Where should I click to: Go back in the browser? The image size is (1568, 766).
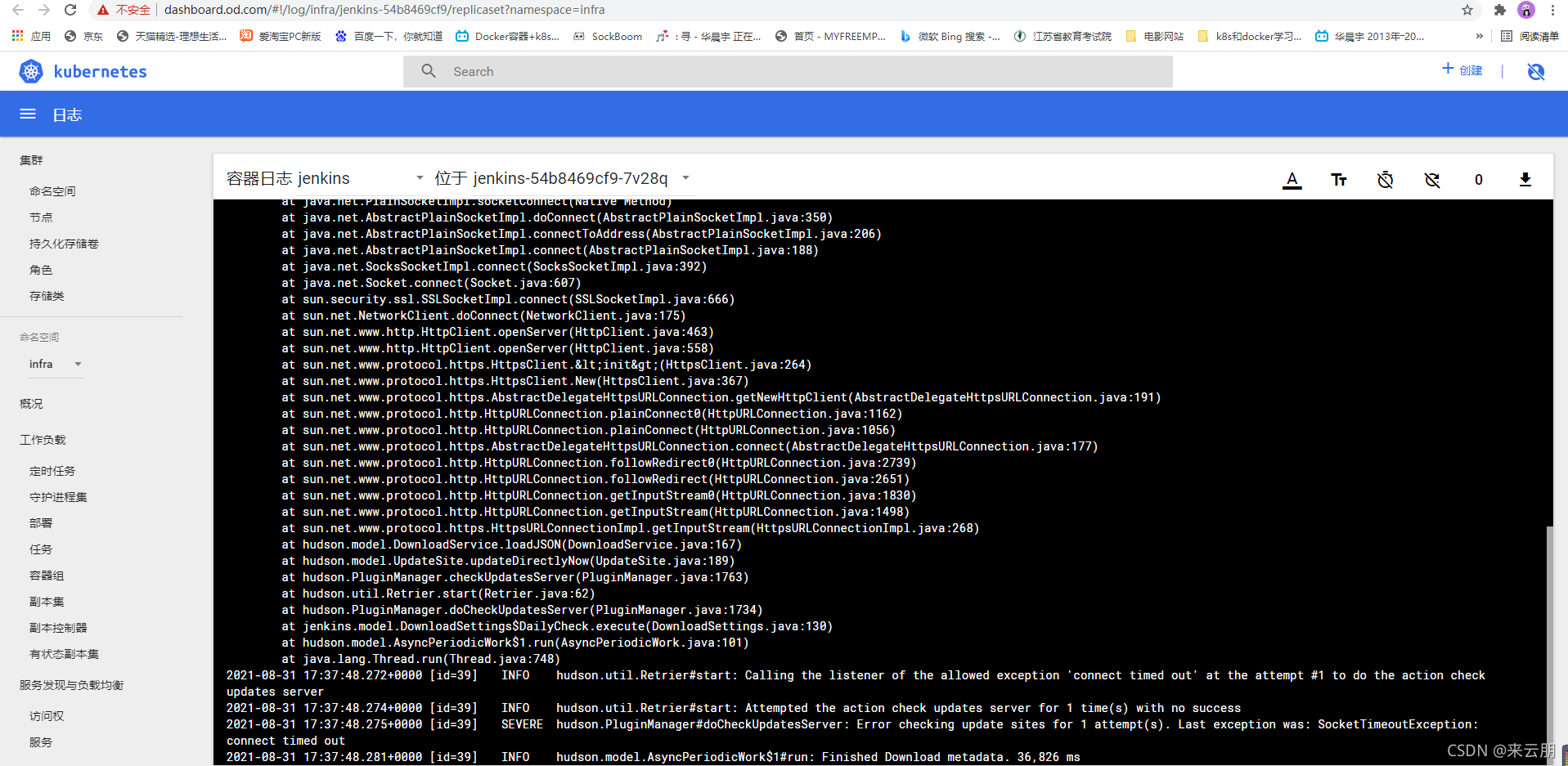tap(18, 10)
